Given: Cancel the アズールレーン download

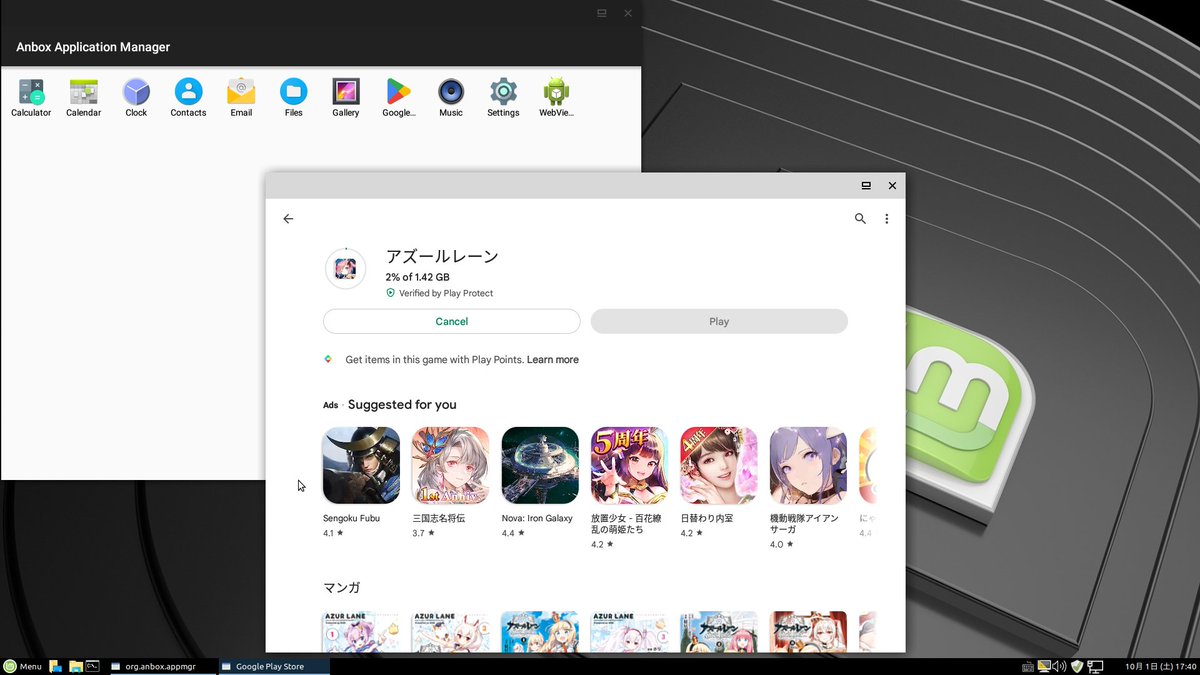Looking at the screenshot, I should tap(452, 321).
